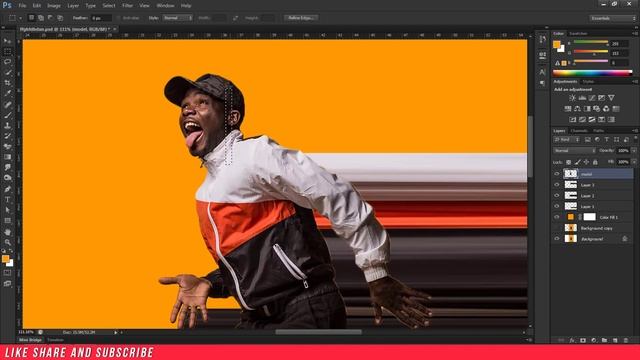Image resolution: width=640 pixels, height=360 pixels.
Task: Open the Essentials workspace dropdown
Action: pos(613,18)
